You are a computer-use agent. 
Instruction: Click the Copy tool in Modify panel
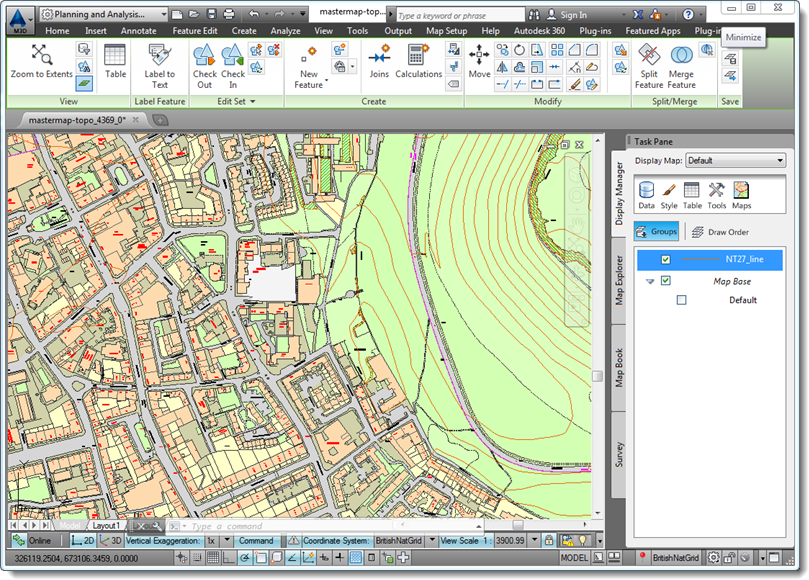point(502,50)
